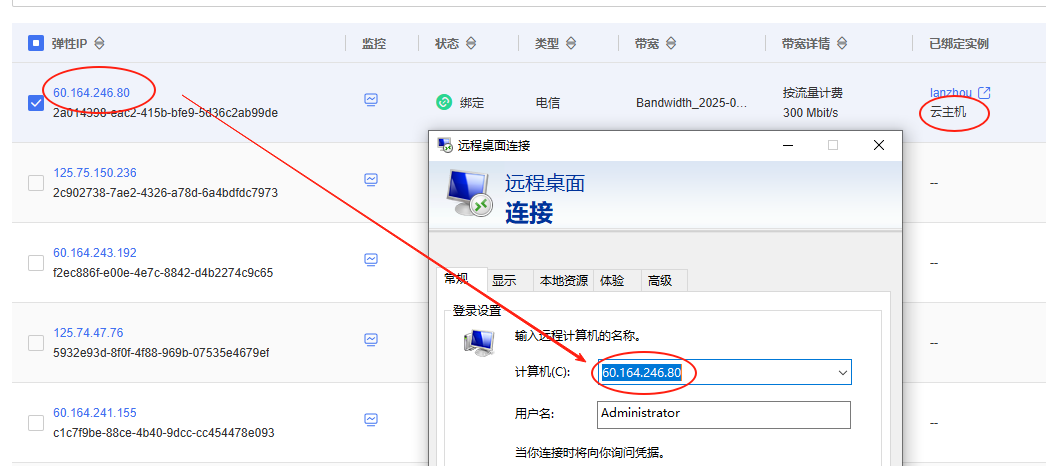Open elastic IP 60.164.241.155 link
Viewport: 1046px width, 466px height.
(x=95, y=413)
